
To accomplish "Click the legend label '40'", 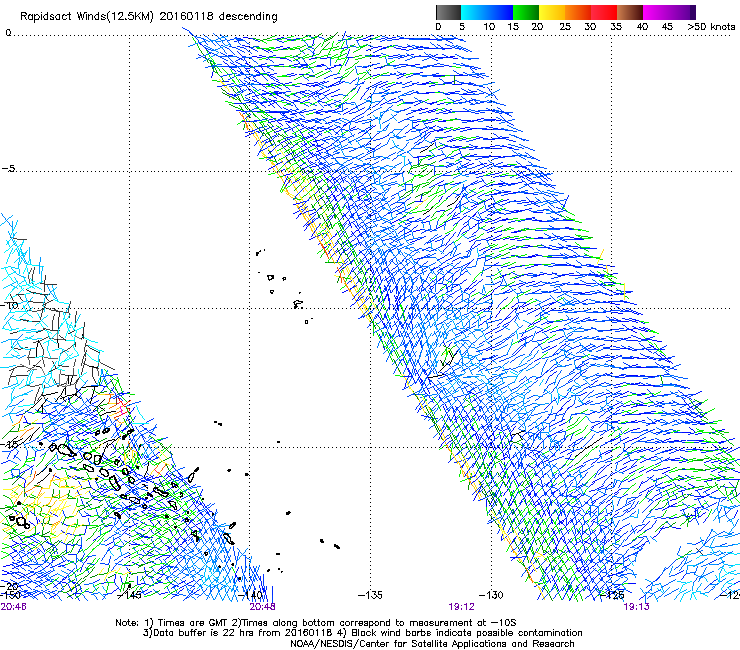I will 642,27.
